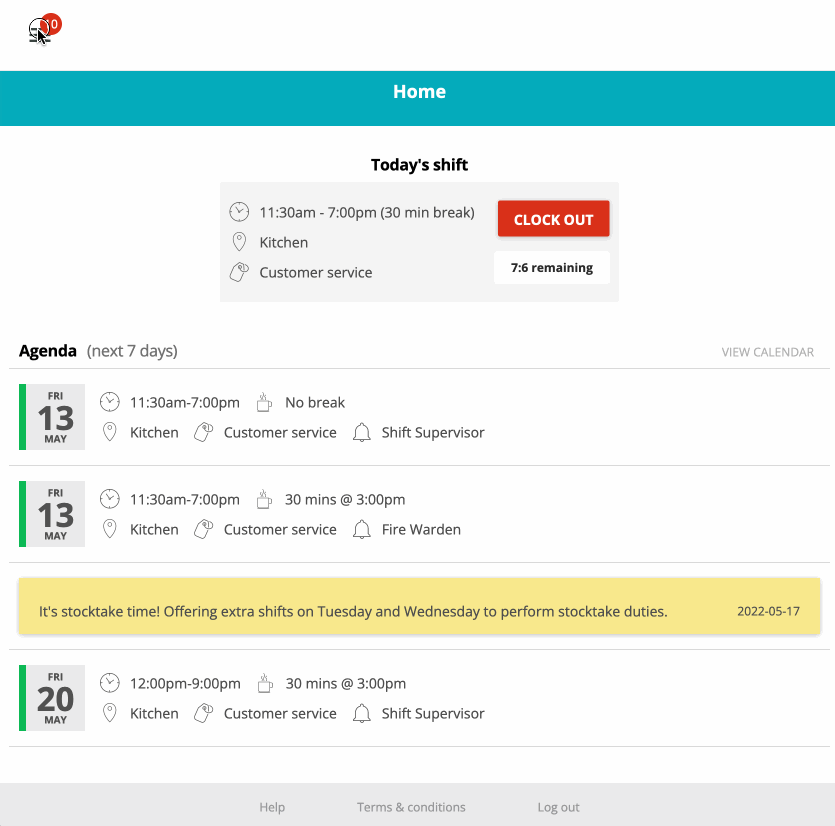The image size is (835, 826).
Task: Open Terms & conditions
Action: coord(410,807)
